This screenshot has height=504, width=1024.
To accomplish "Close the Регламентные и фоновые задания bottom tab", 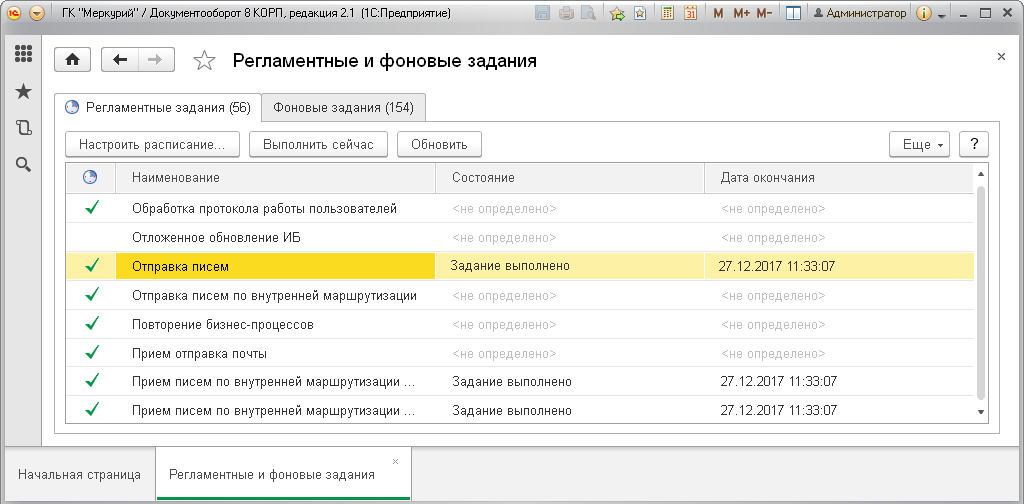I will [x=395, y=462].
